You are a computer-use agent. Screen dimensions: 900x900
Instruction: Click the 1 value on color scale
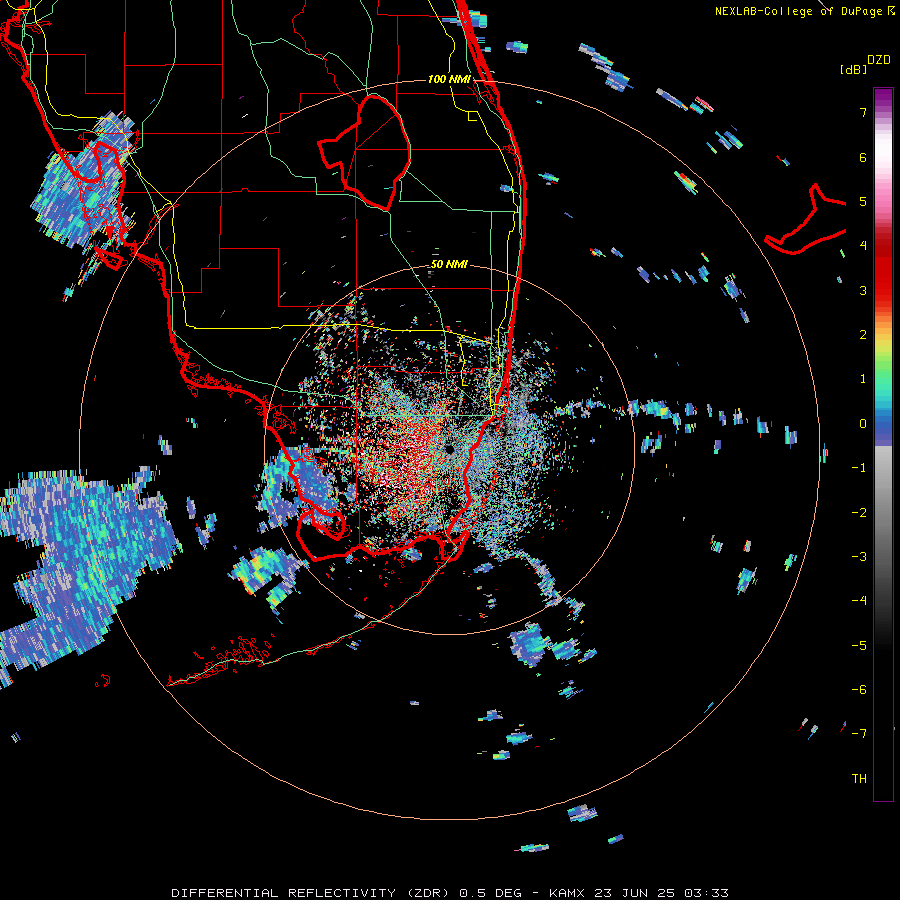click(x=863, y=379)
